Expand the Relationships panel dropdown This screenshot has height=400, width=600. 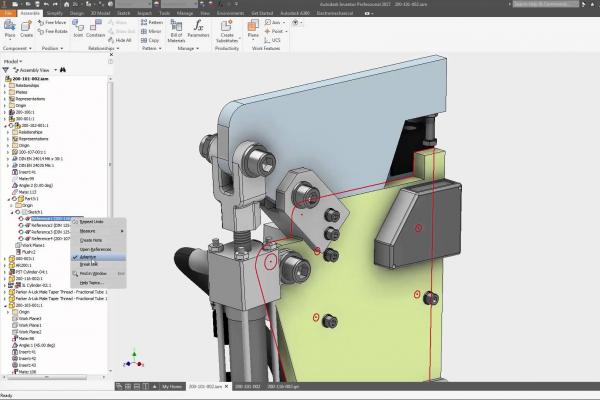point(117,48)
